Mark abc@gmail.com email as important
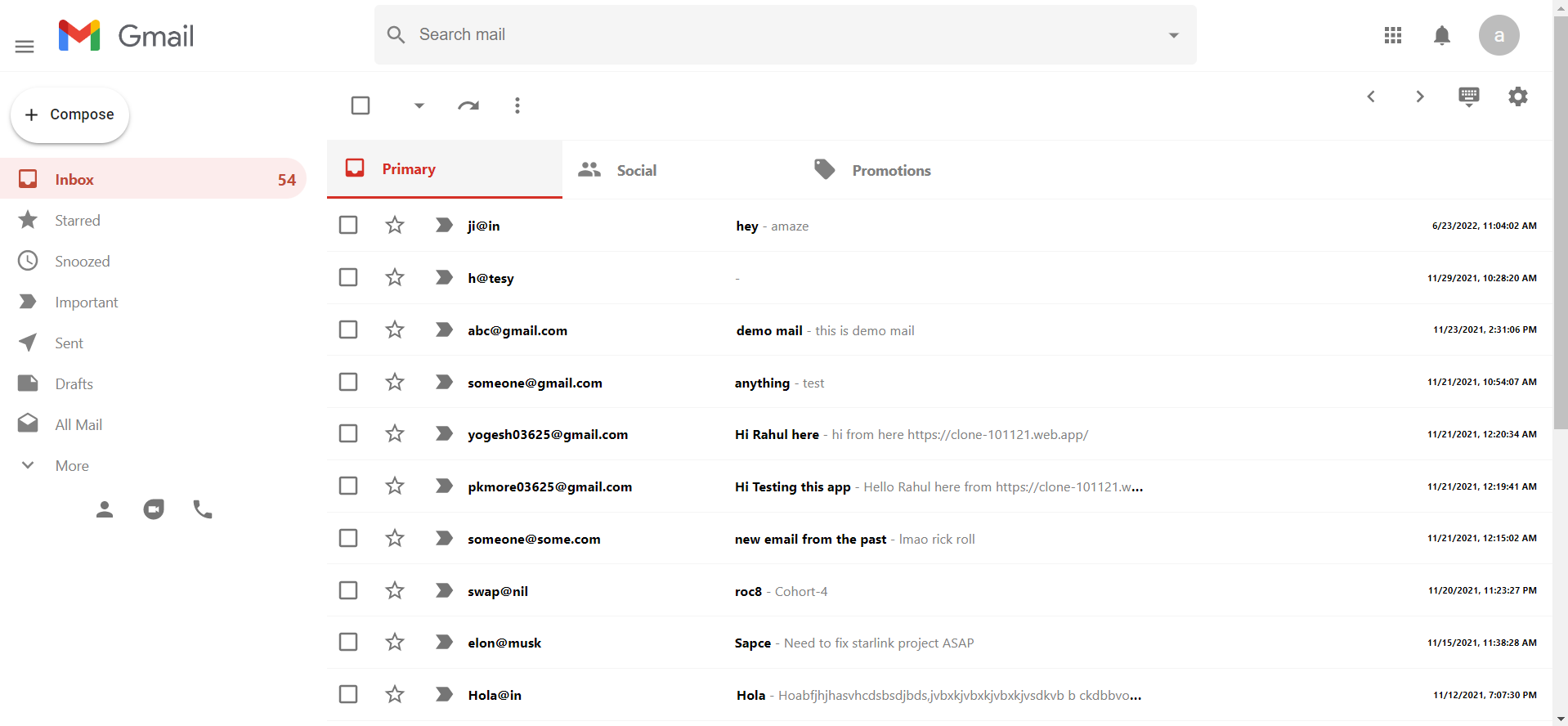 [x=444, y=330]
